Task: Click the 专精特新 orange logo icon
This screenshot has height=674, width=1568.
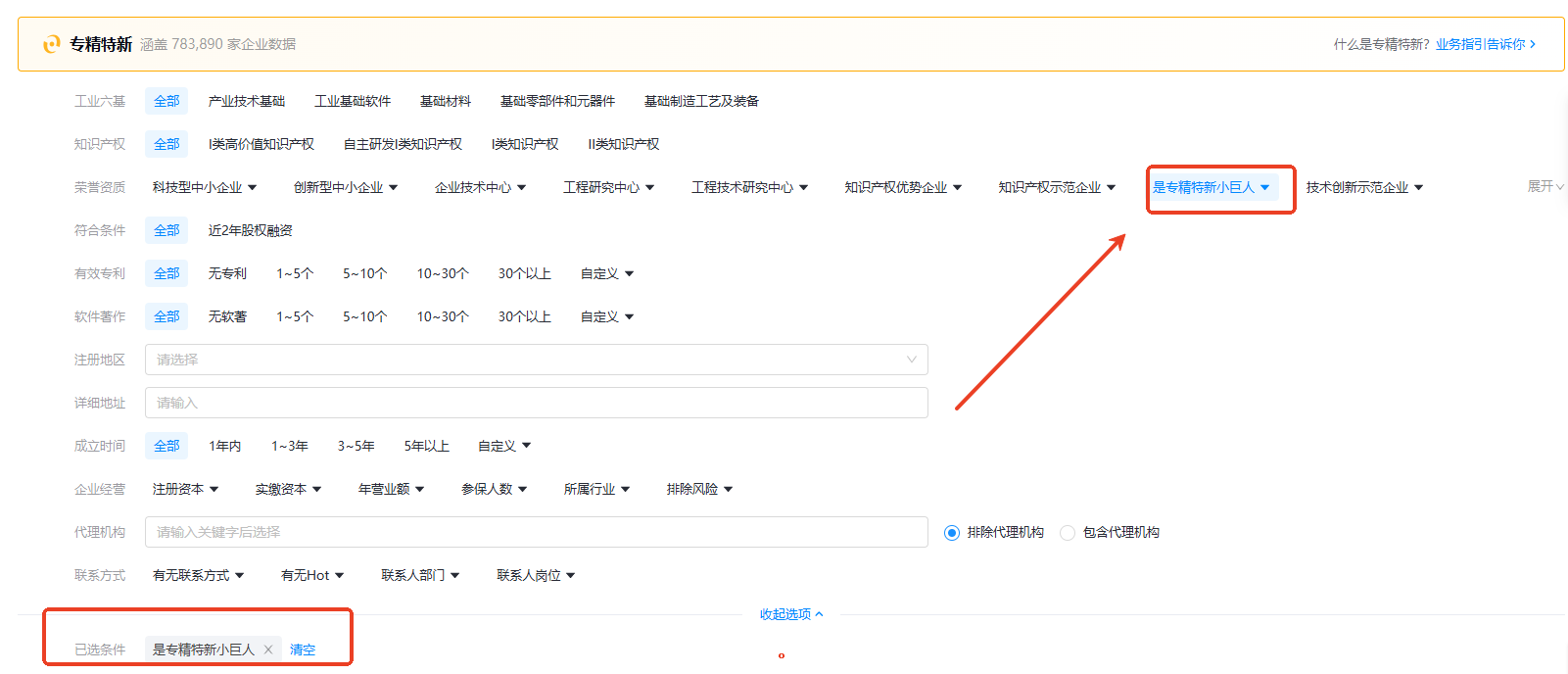Action: (52, 44)
